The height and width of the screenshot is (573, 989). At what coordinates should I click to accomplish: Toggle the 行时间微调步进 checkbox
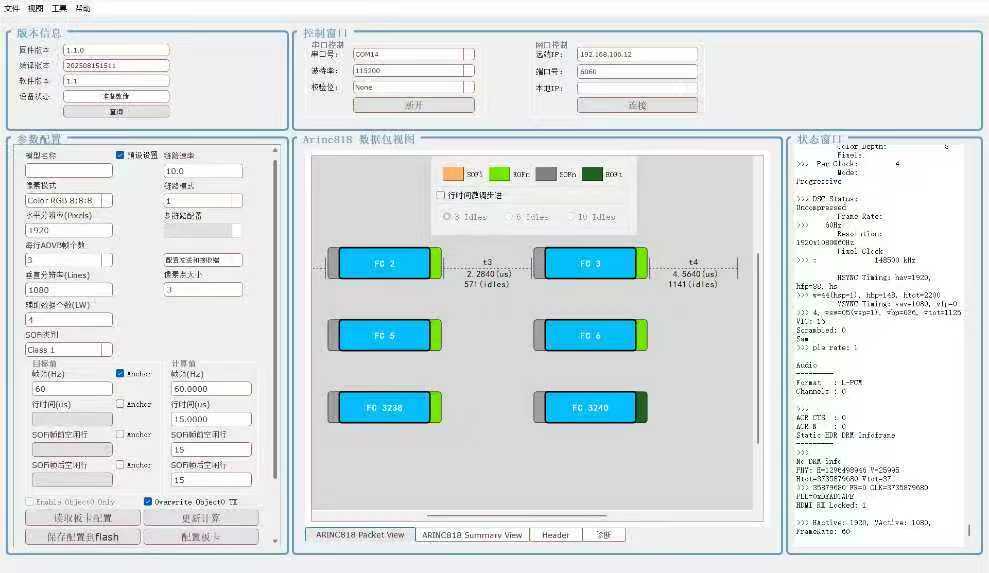442,195
